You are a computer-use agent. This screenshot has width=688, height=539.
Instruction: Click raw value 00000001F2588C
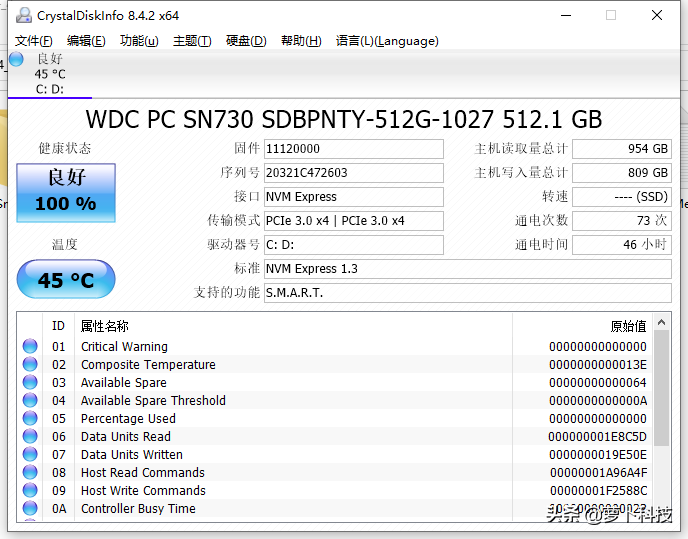[598, 491]
